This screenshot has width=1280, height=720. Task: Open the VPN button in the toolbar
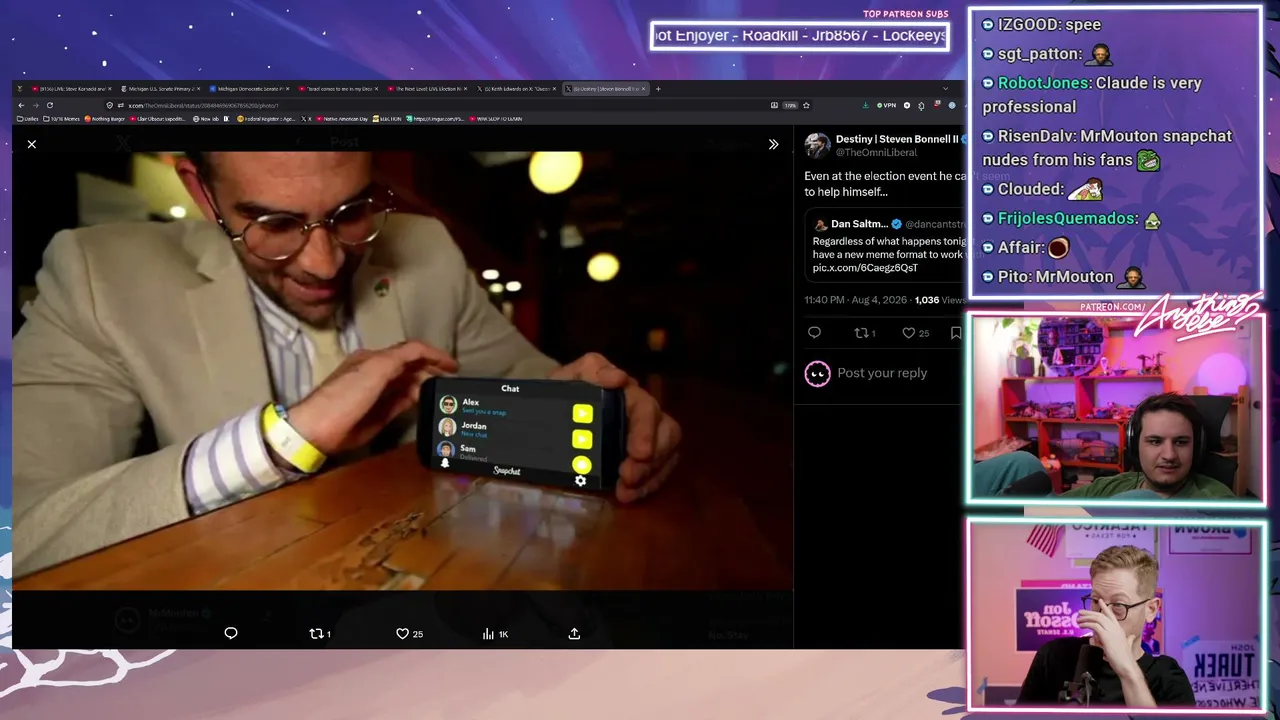(x=886, y=105)
